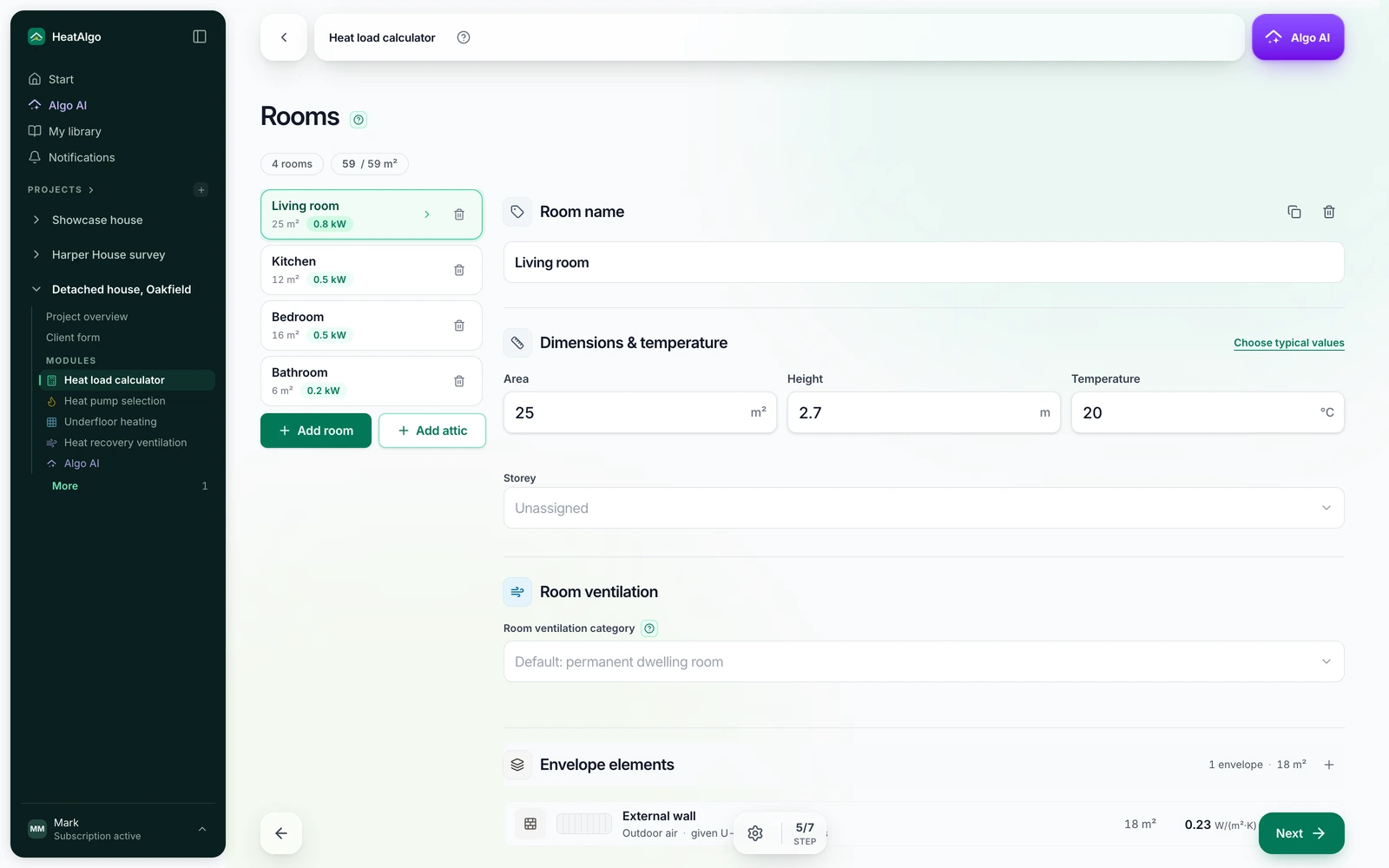Open Heat recovery ventilation module

125,443
